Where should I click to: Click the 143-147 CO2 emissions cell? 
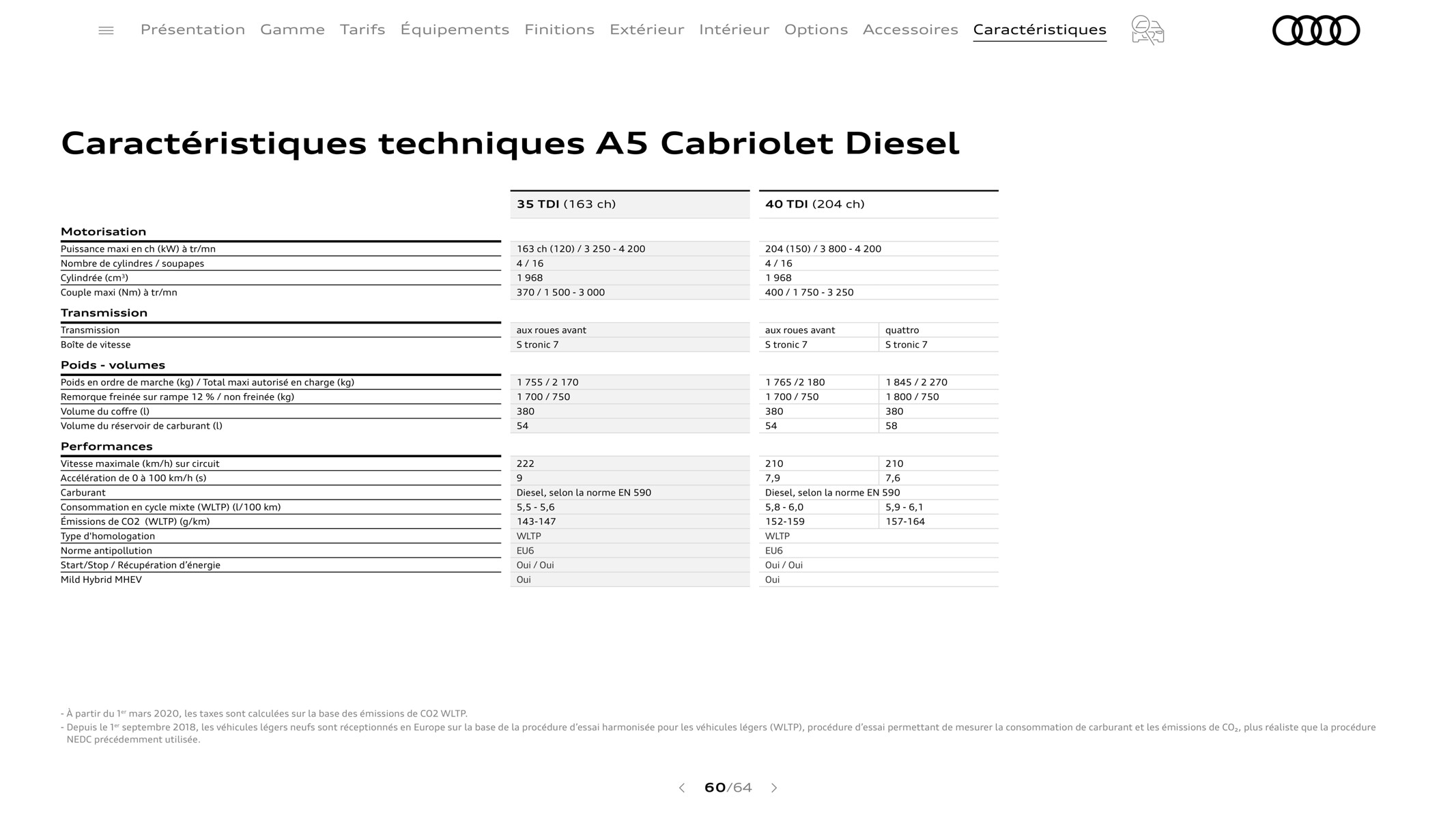pyautogui.click(x=630, y=521)
